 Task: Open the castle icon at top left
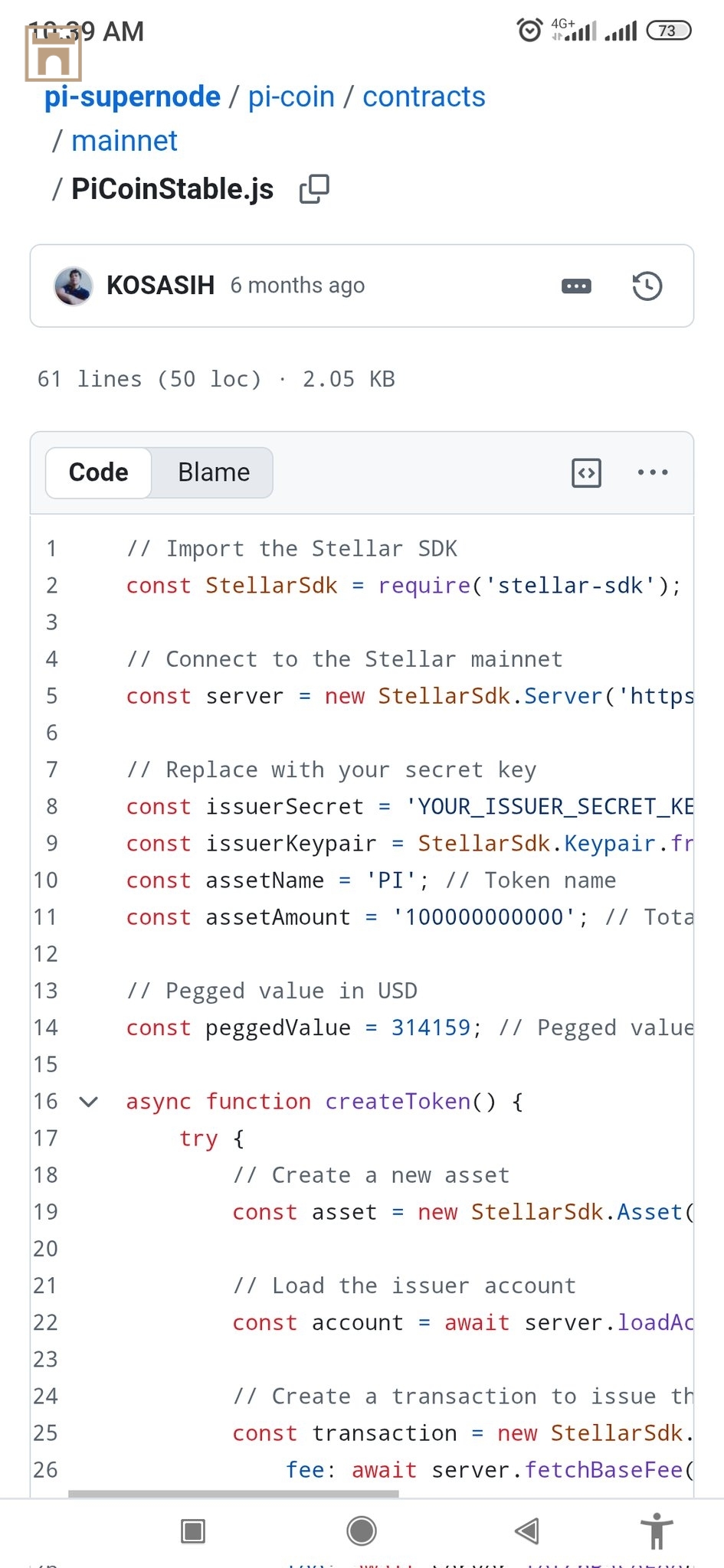pyautogui.click(x=54, y=54)
